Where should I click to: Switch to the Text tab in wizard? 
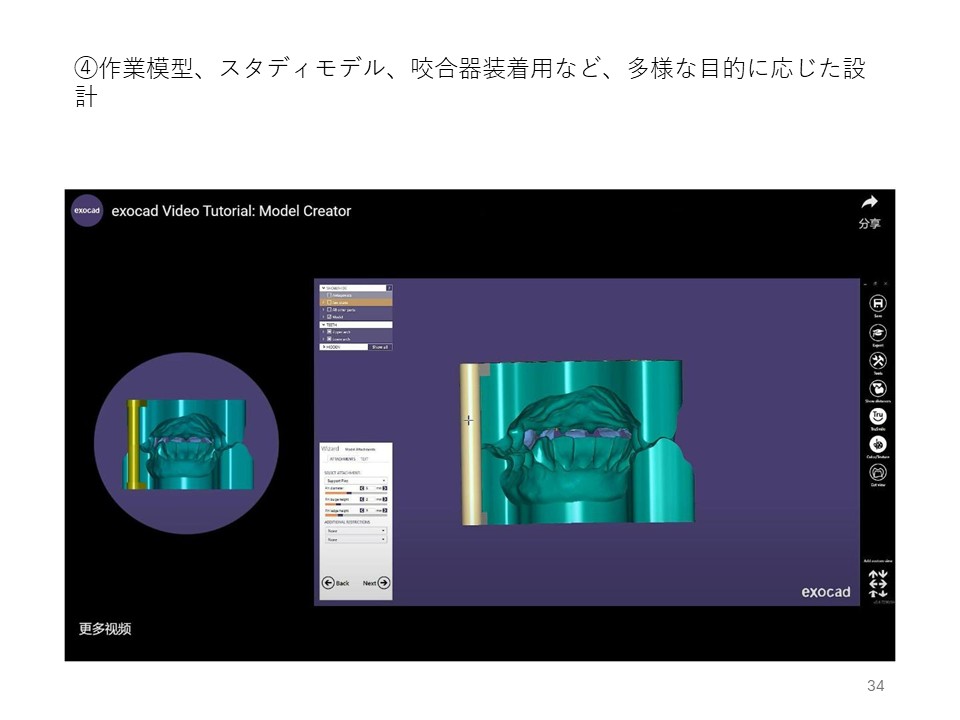(364, 458)
